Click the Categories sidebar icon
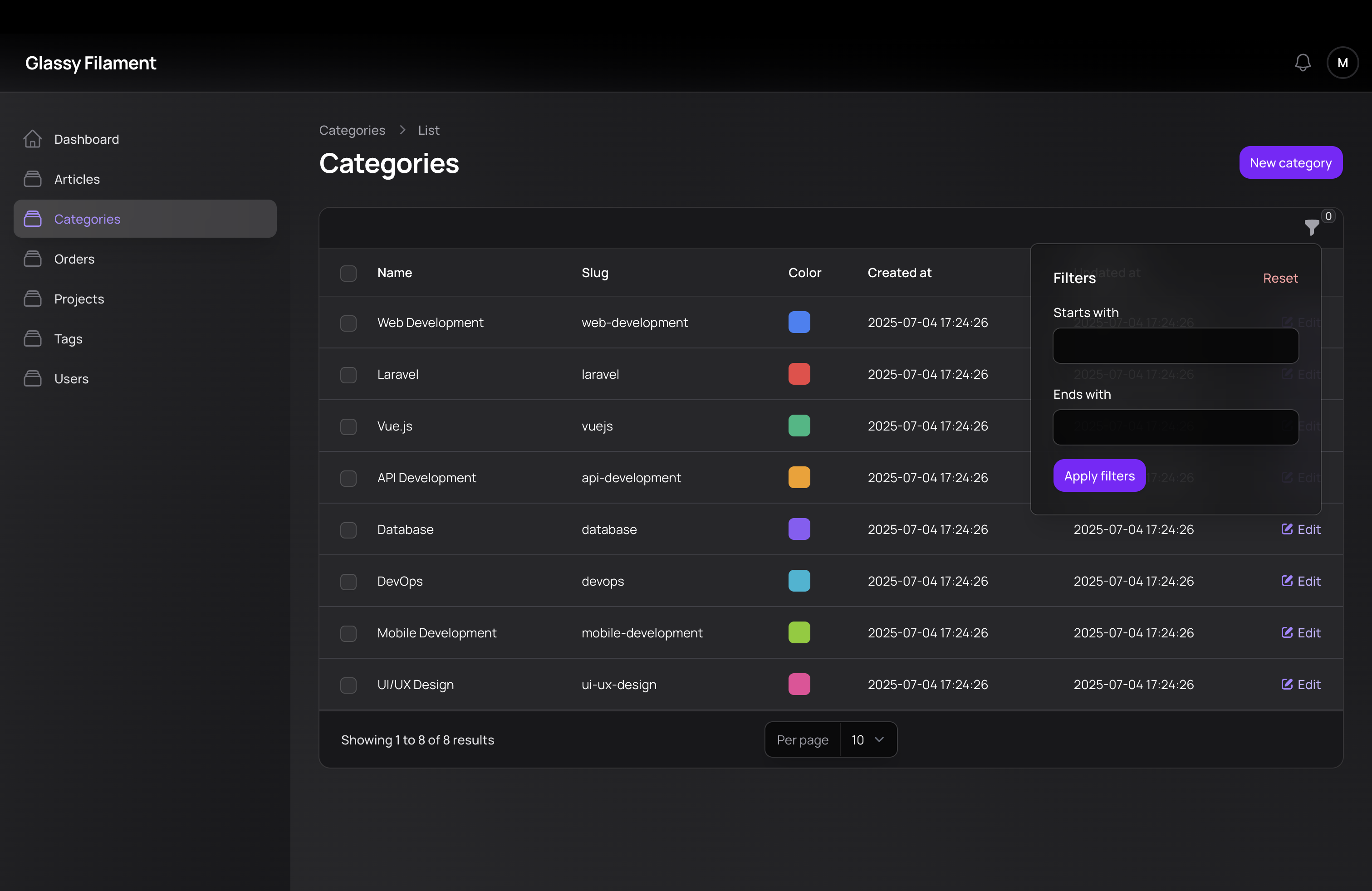The width and height of the screenshot is (1372, 891). 33,219
